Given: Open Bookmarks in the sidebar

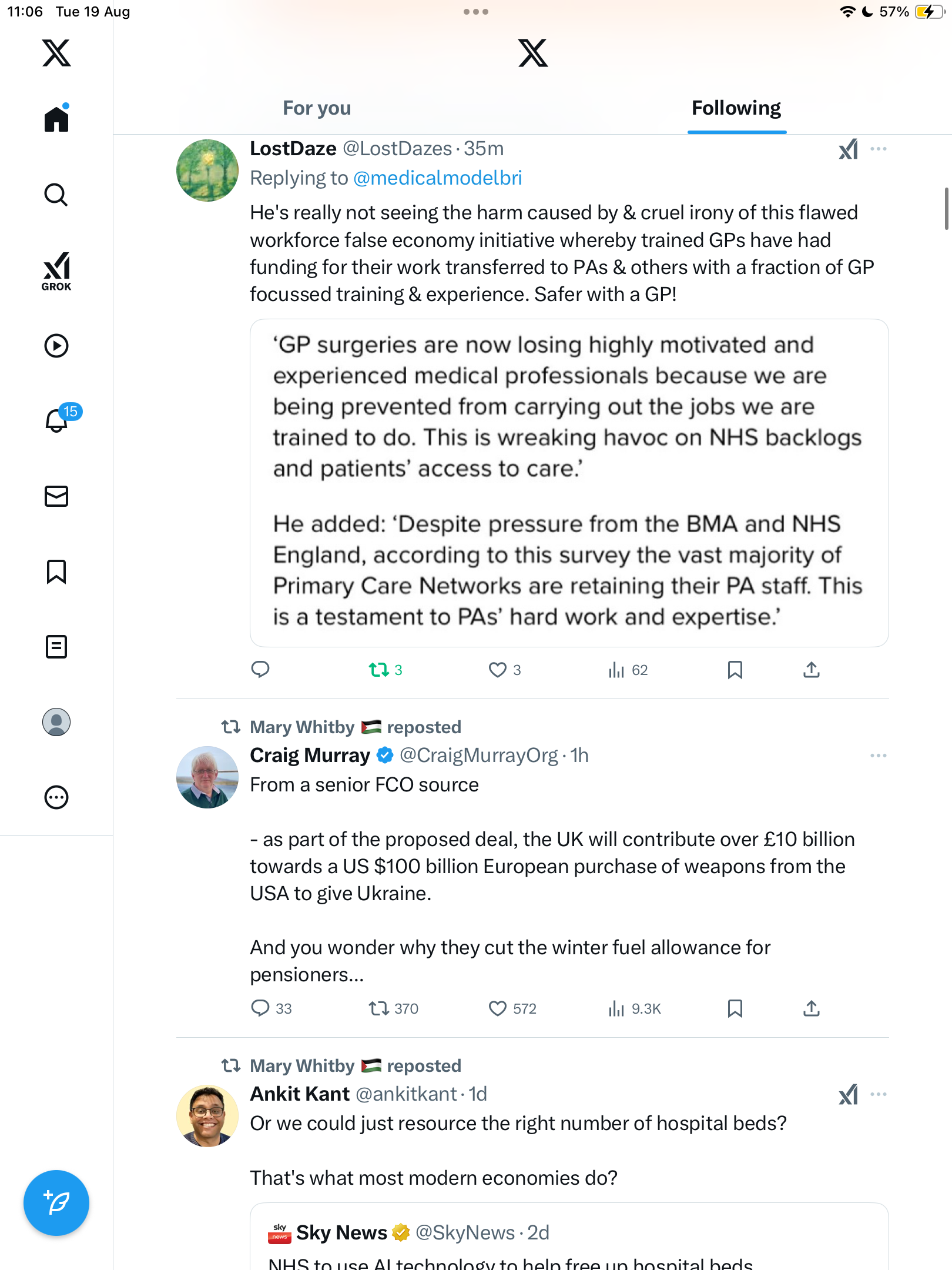Looking at the screenshot, I should click(x=56, y=571).
